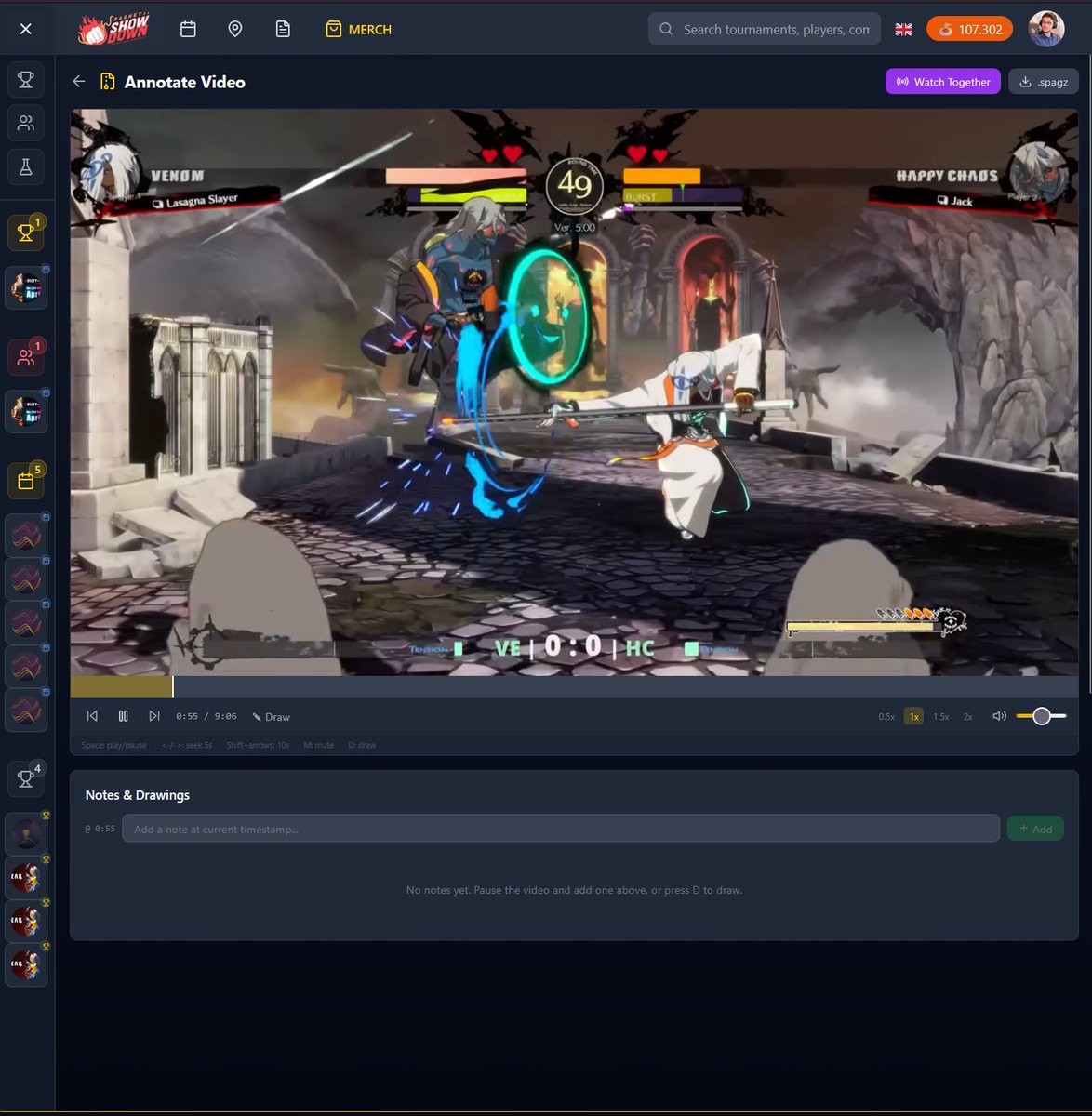Adjust the volume slider knob
1092x1116 pixels.
point(1042,716)
